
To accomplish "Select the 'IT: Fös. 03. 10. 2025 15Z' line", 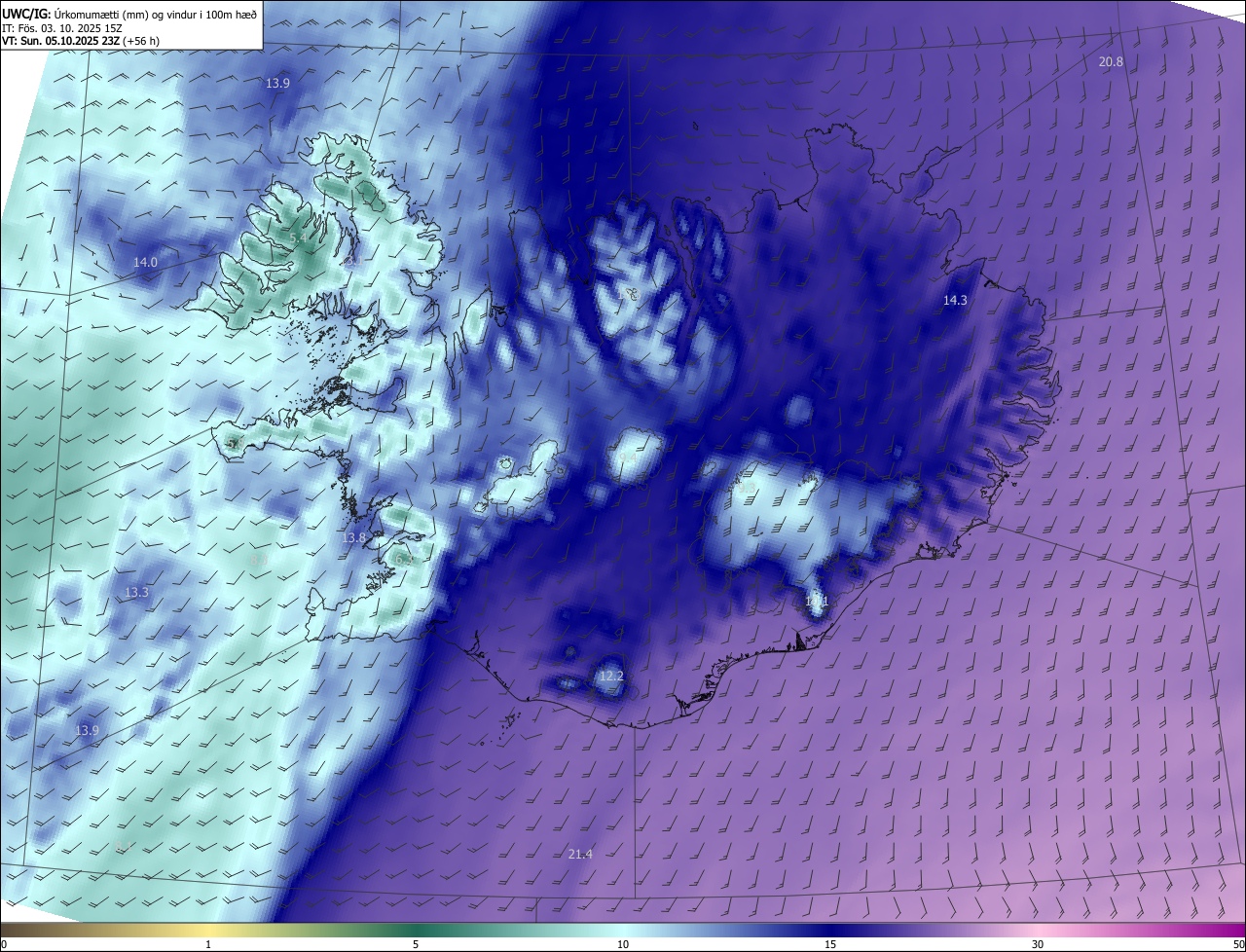I will click(x=60, y=28).
